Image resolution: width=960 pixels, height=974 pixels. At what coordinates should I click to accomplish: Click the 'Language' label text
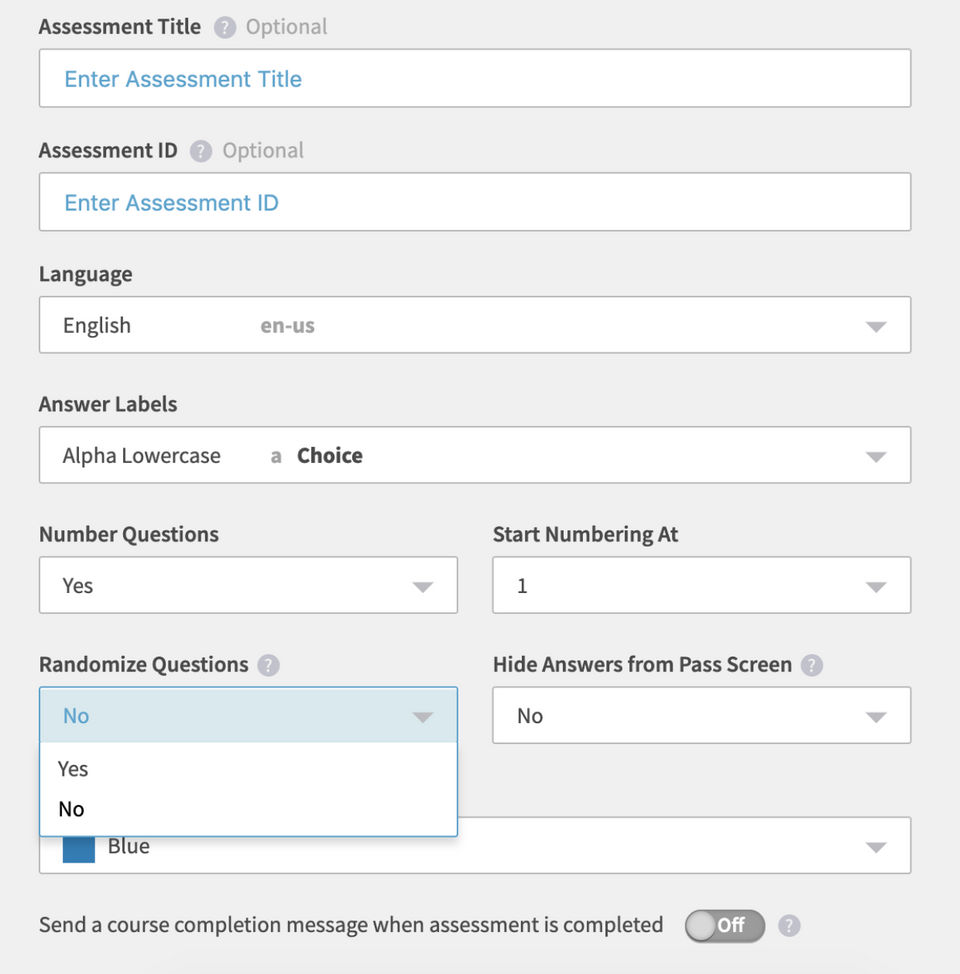click(x=86, y=275)
